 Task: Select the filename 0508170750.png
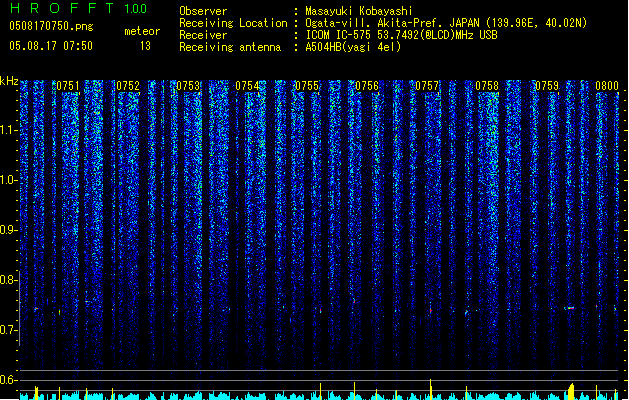[51, 26]
